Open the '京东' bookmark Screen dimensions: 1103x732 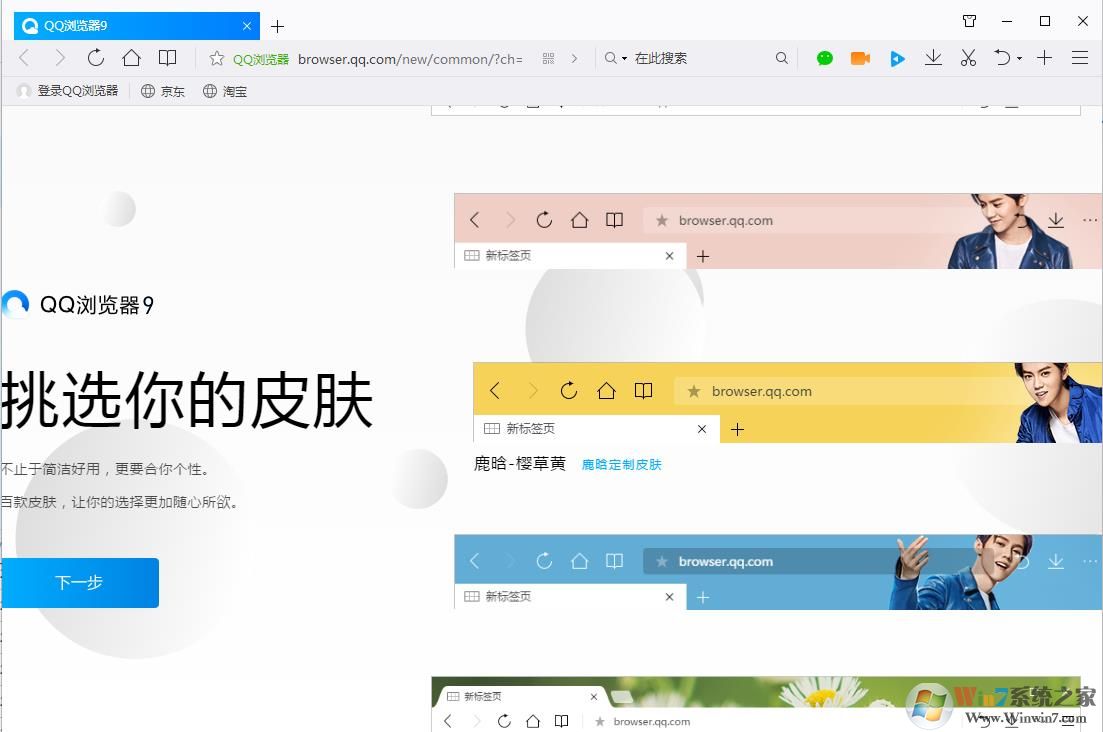point(163,91)
